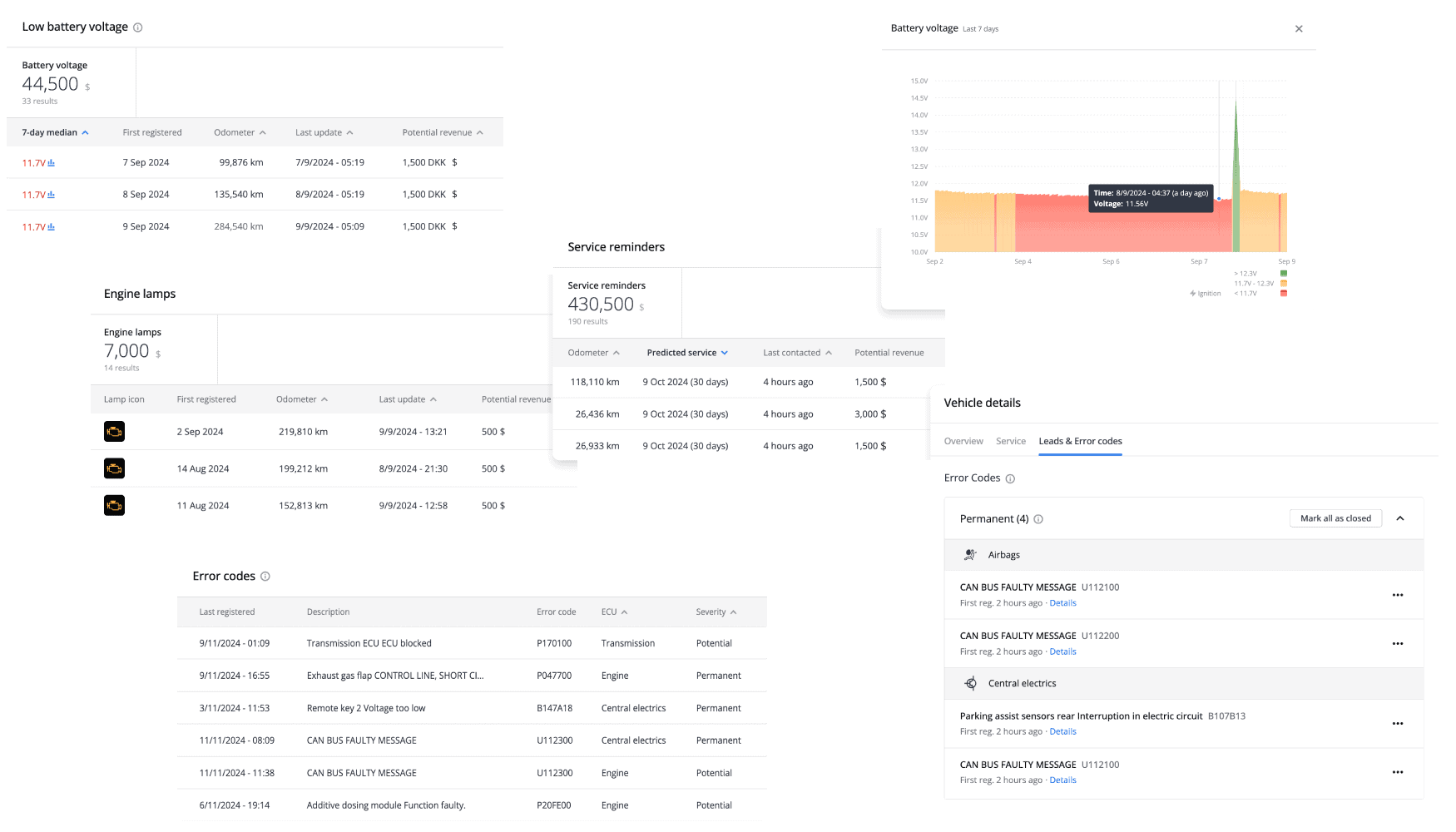Click the Airbags category icon

[x=970, y=555]
